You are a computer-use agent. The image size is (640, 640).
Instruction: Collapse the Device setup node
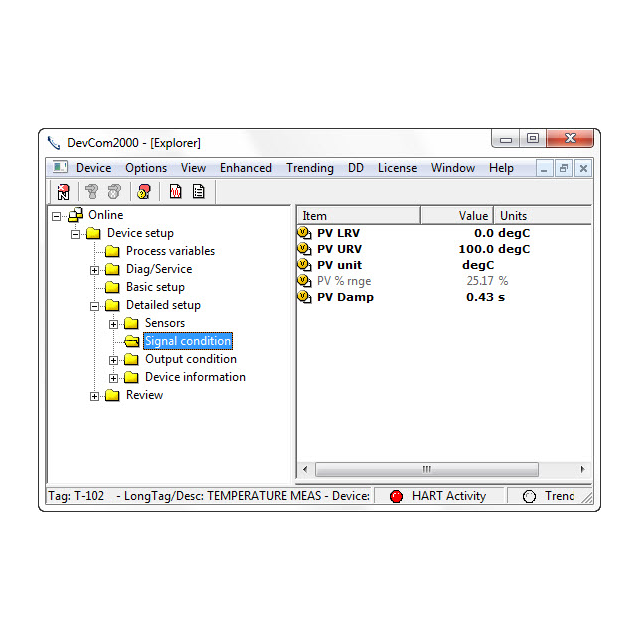point(76,234)
